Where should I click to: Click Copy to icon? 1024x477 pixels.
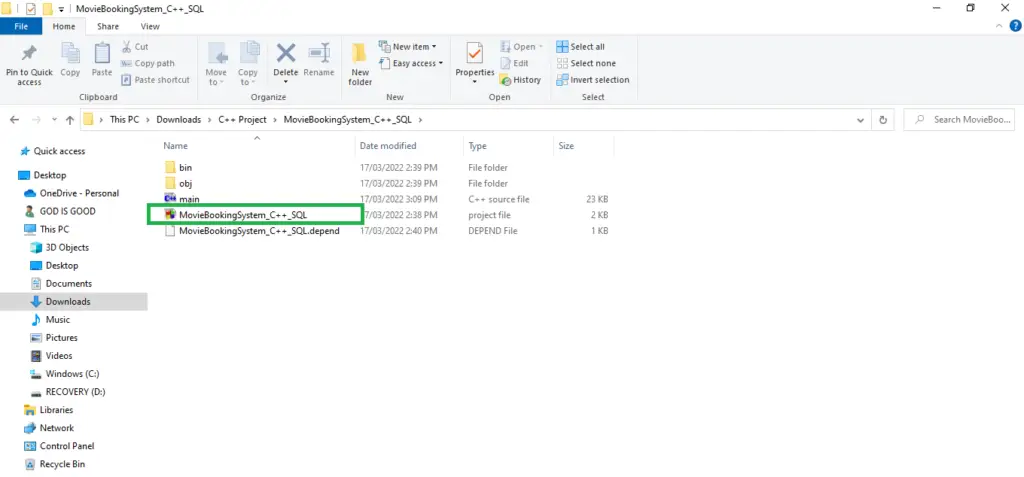248,53
